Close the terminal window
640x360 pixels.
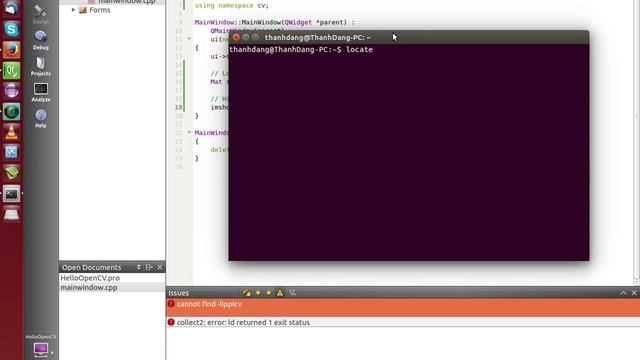coord(236,37)
